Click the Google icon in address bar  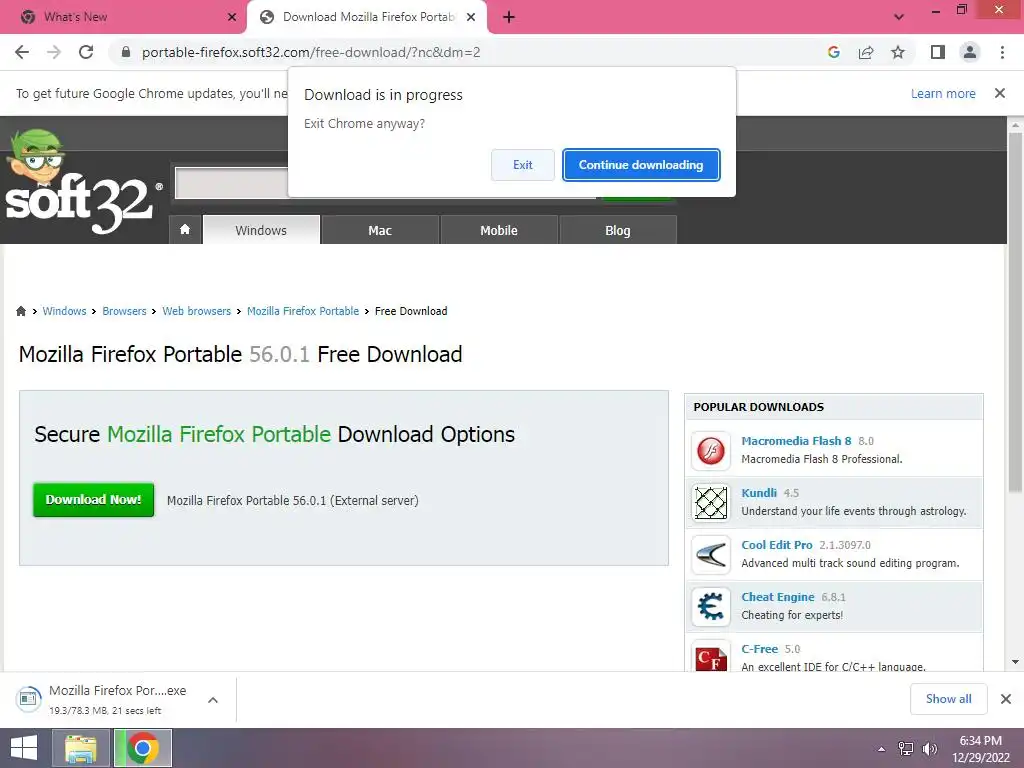coord(833,52)
